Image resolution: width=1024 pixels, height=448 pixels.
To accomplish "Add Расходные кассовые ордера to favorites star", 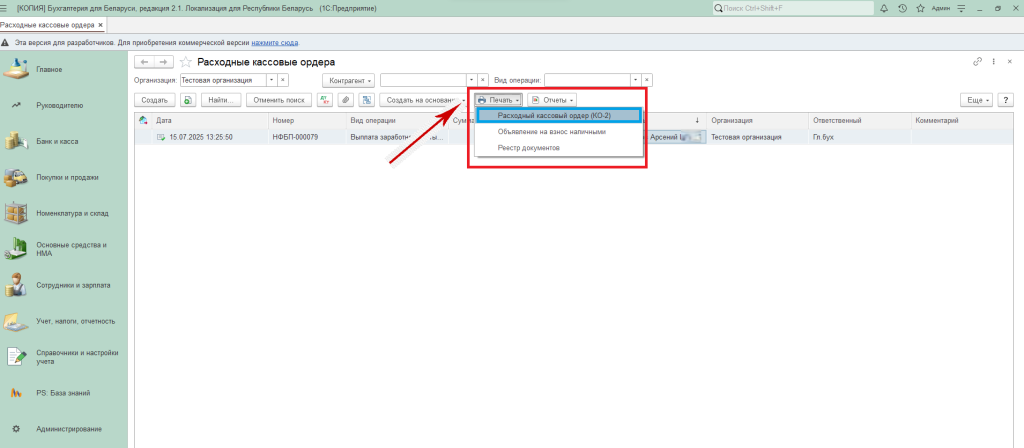I will pyautogui.click(x=185, y=62).
